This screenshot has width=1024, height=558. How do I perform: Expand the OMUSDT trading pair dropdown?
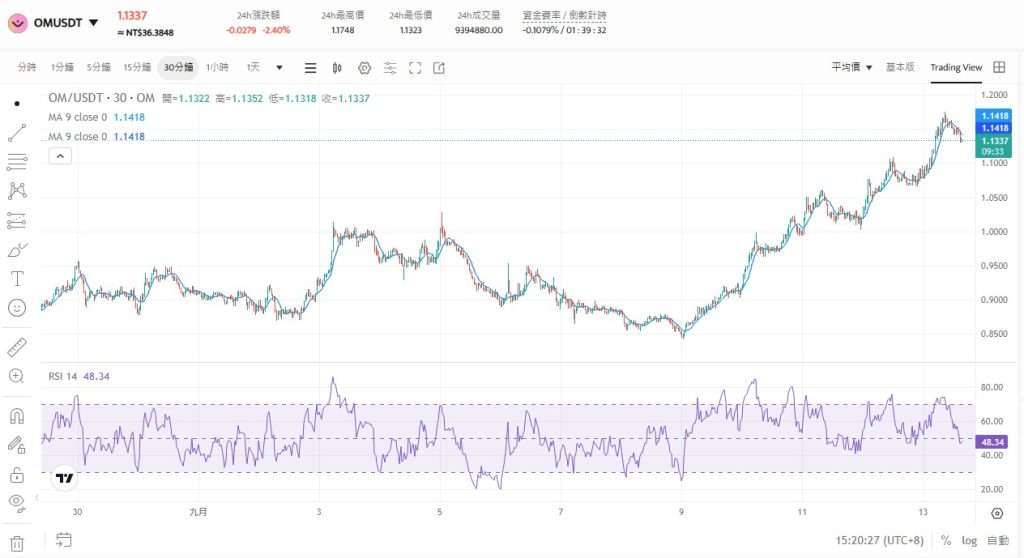[x=93, y=22]
